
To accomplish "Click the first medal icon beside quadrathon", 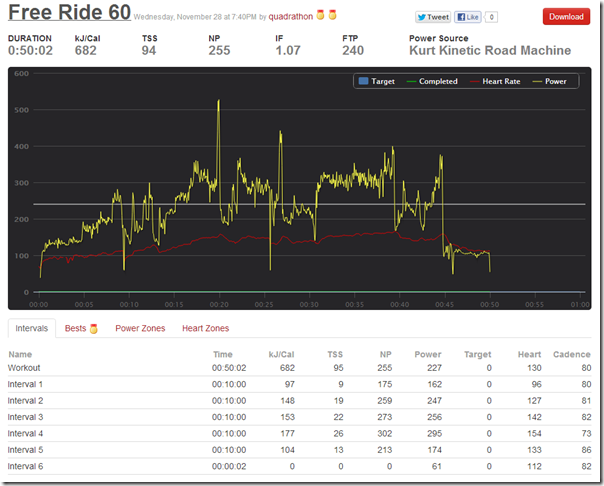I will pos(321,17).
